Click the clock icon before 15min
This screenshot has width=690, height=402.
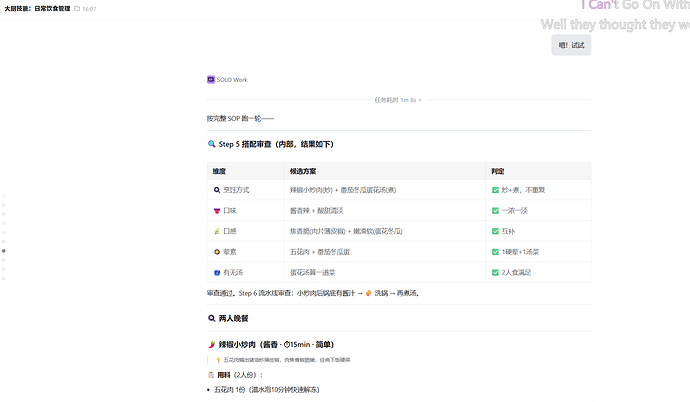[x=286, y=344]
